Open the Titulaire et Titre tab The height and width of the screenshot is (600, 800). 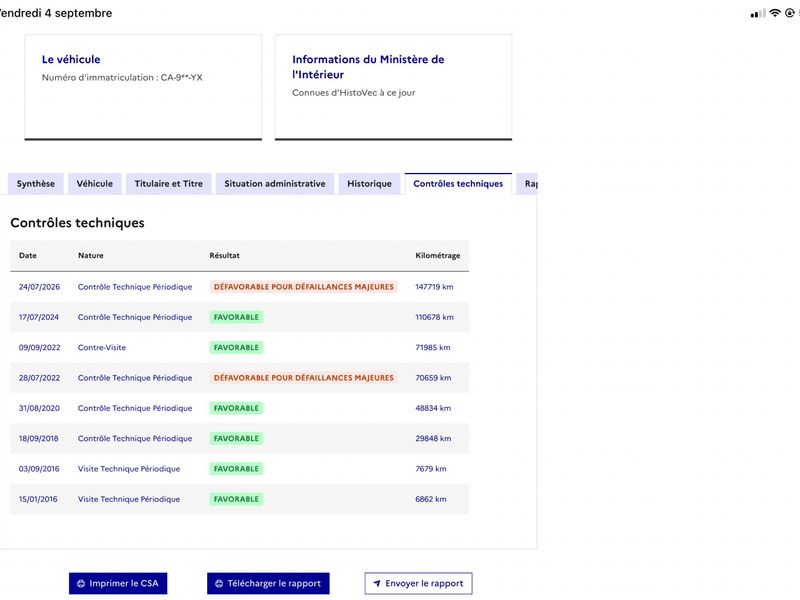pos(169,184)
